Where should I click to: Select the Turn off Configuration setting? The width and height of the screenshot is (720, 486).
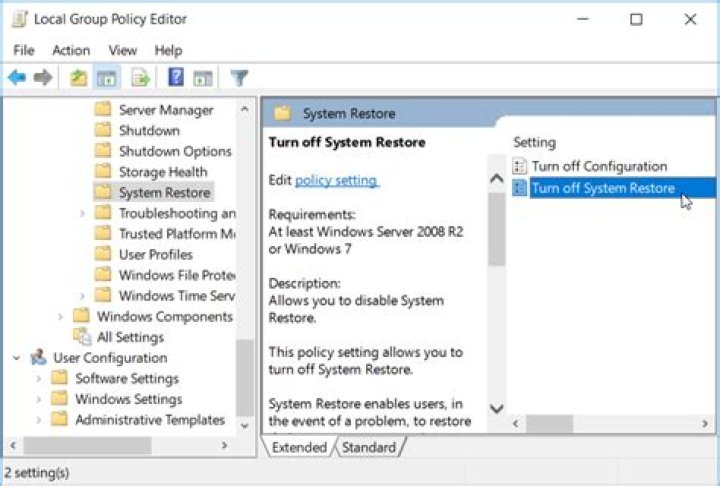(599, 166)
